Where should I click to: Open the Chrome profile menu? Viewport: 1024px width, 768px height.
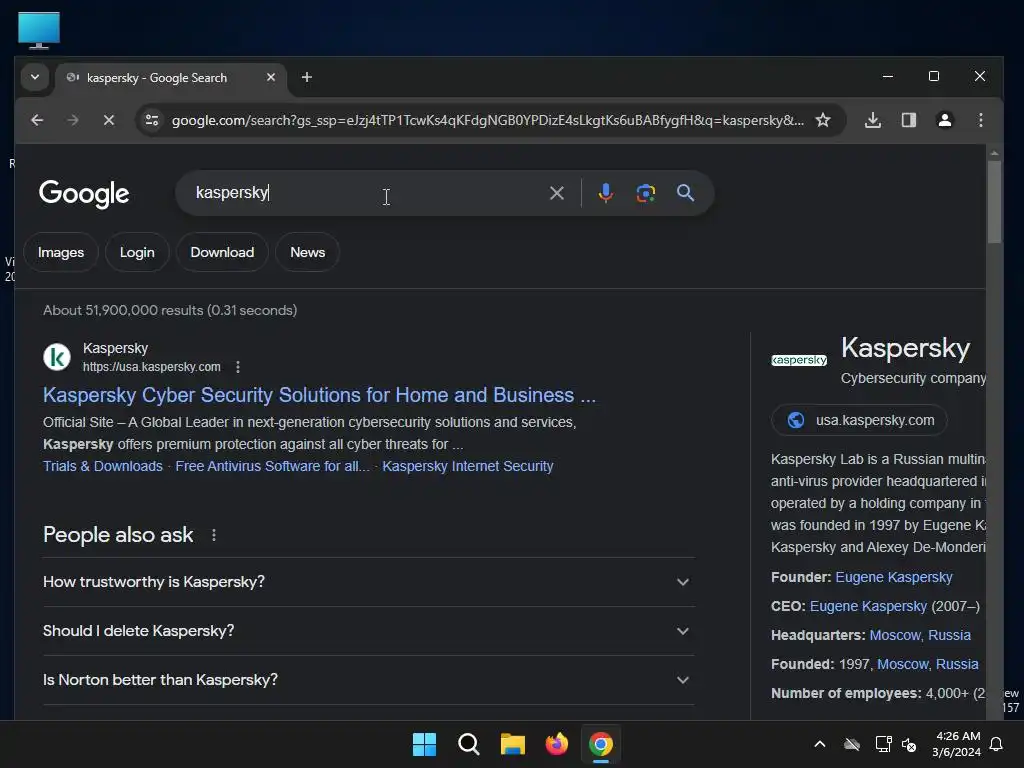pyautogui.click(x=944, y=120)
